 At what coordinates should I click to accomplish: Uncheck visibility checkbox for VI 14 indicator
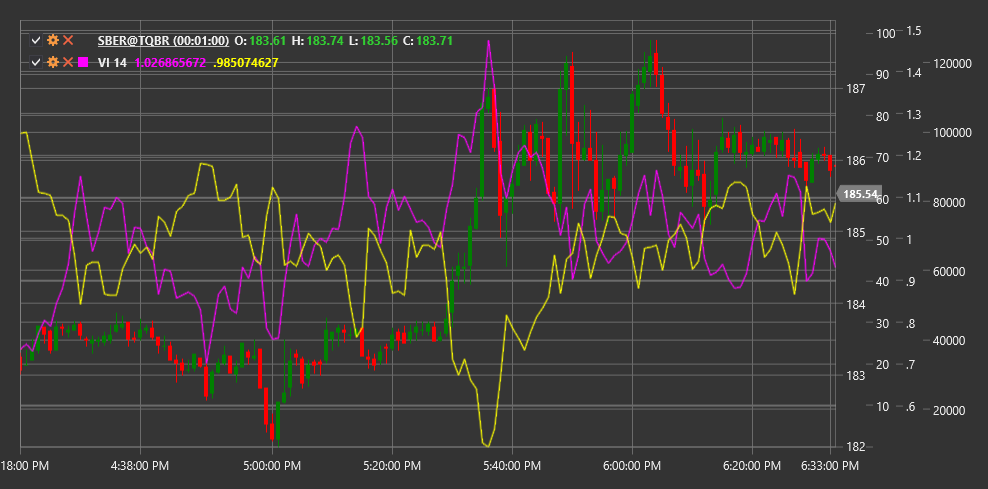pos(37,62)
